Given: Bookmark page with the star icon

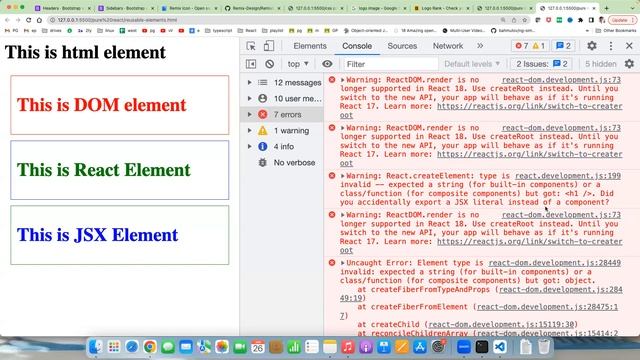Looking at the screenshot, I should tap(525, 20).
